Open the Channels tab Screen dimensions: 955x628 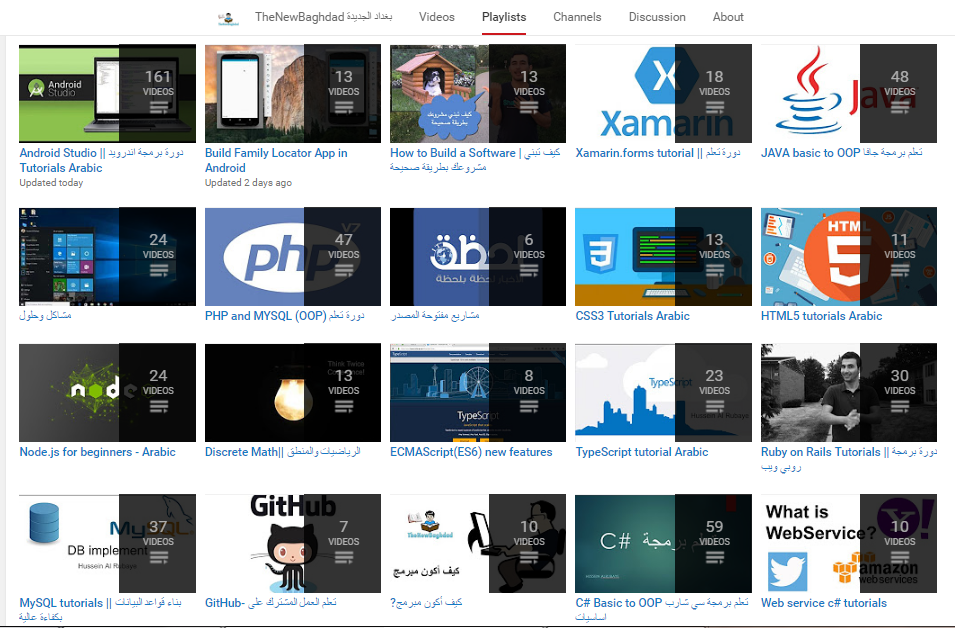[577, 17]
